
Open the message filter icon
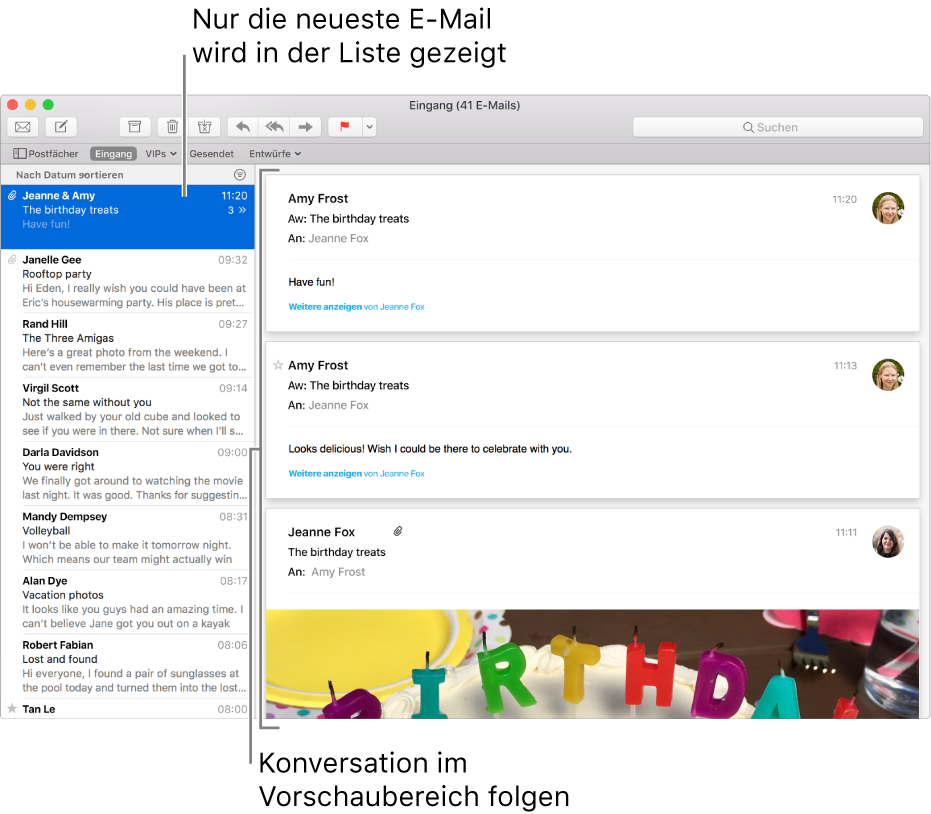(240, 174)
